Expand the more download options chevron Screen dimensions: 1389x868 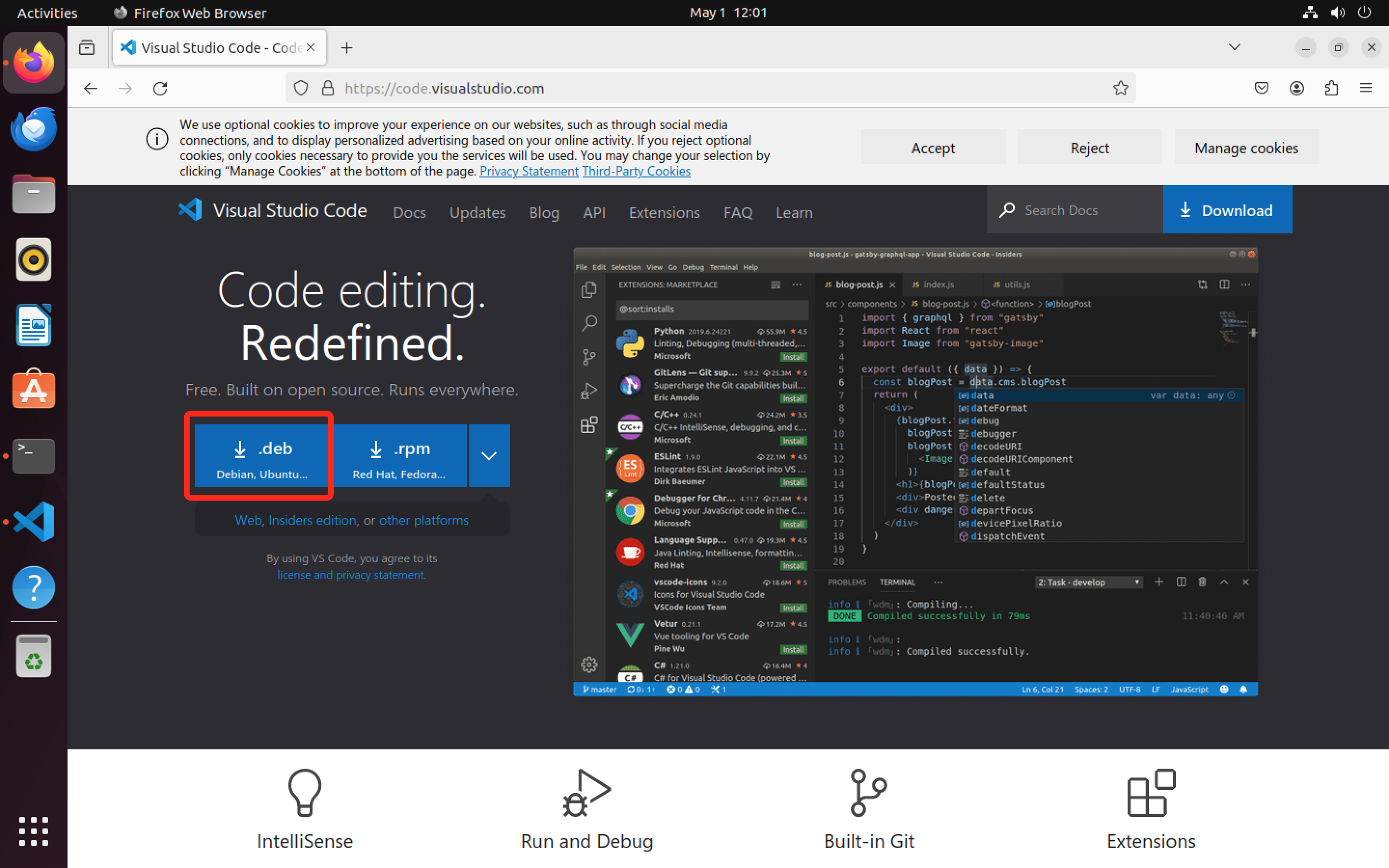489,456
